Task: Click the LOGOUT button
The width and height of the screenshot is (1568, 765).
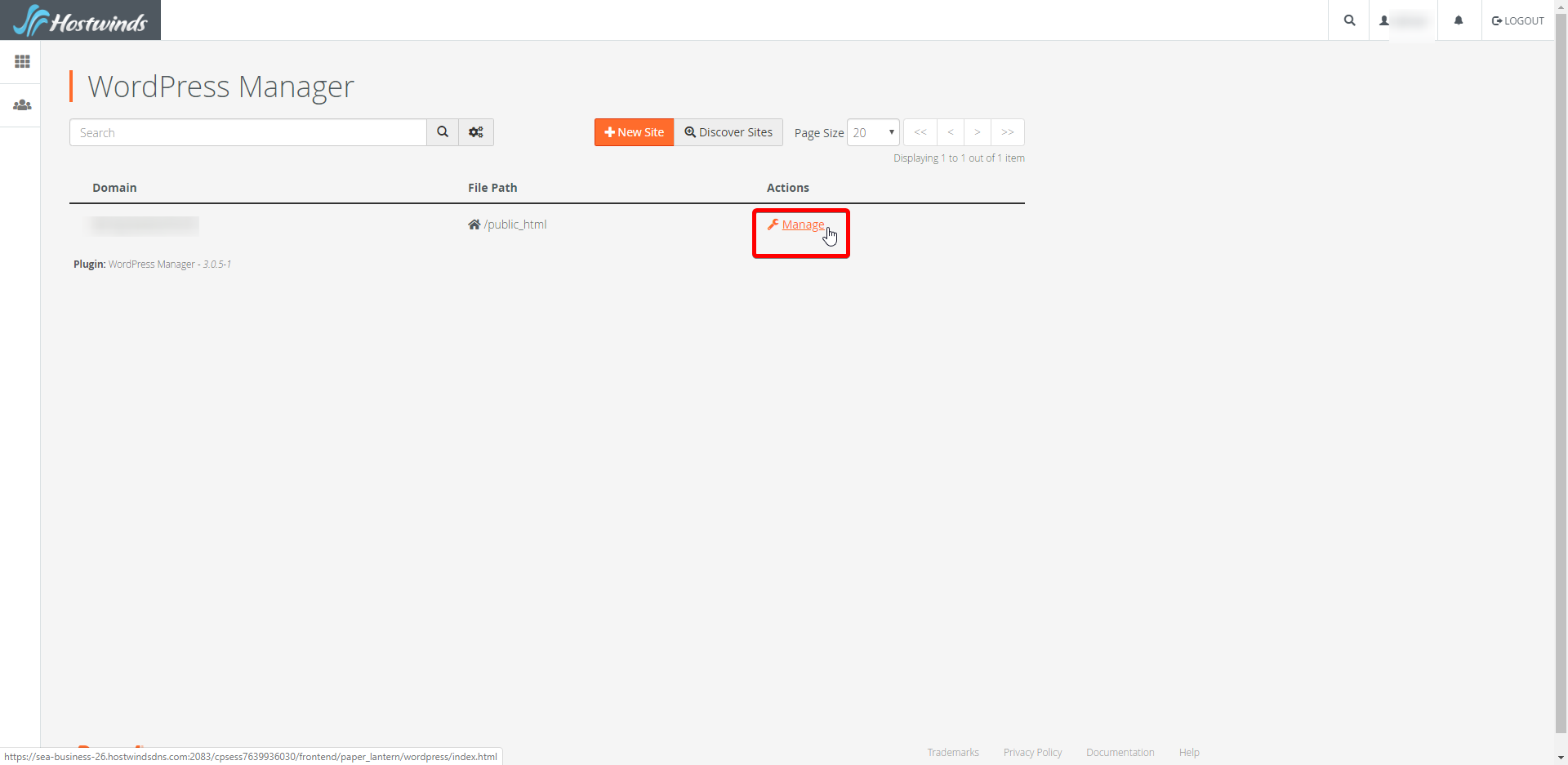Action: pos(1518,20)
